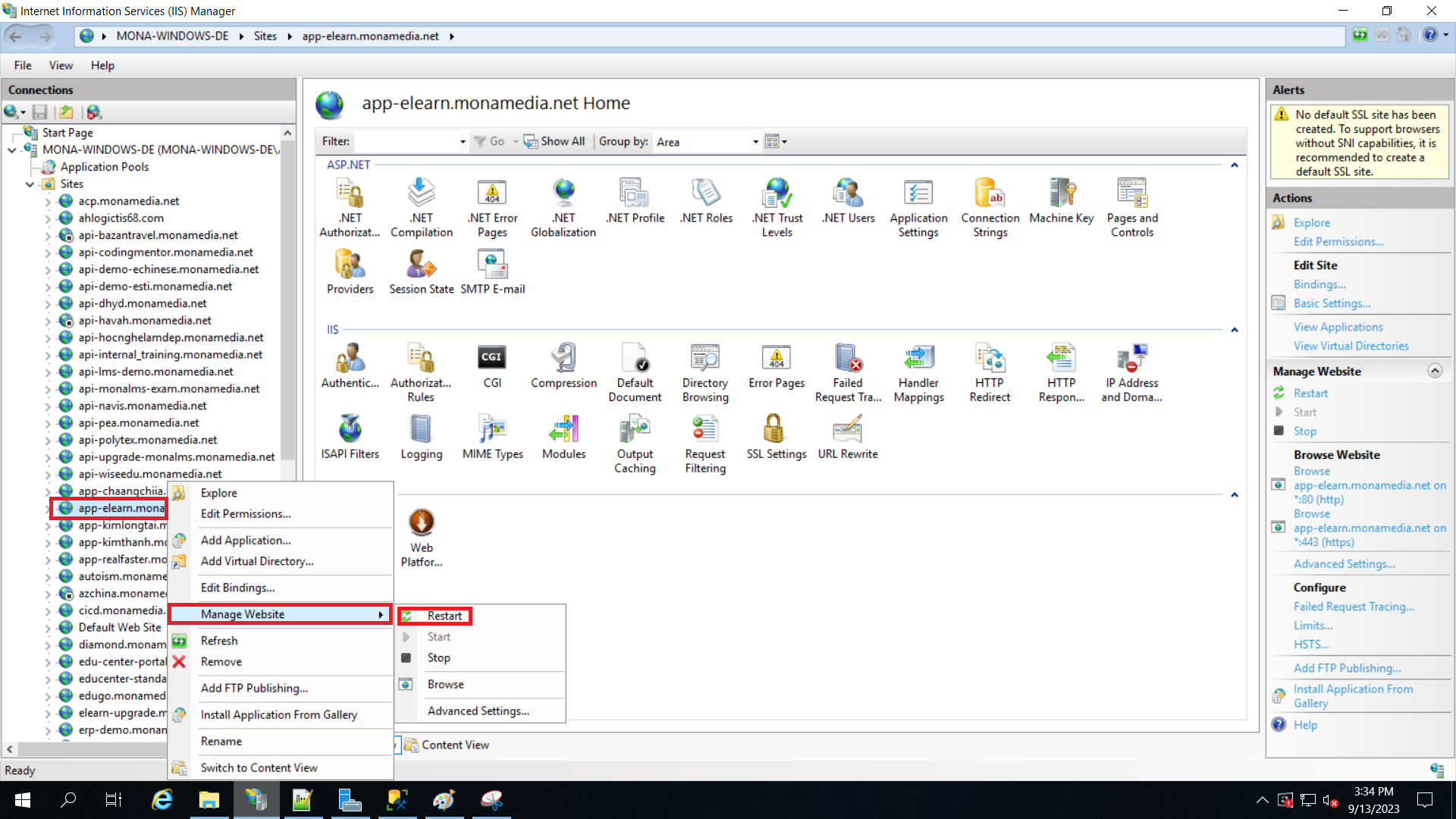Open Modules feature icon
Screen dimensions: 1456x819
(563, 438)
